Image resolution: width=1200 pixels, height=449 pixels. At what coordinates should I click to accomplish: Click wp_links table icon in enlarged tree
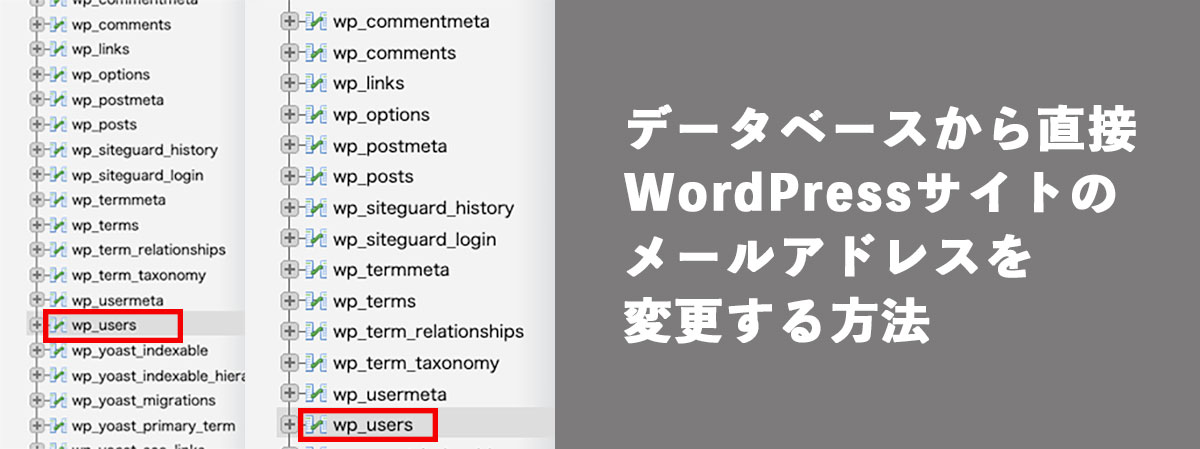(316, 83)
